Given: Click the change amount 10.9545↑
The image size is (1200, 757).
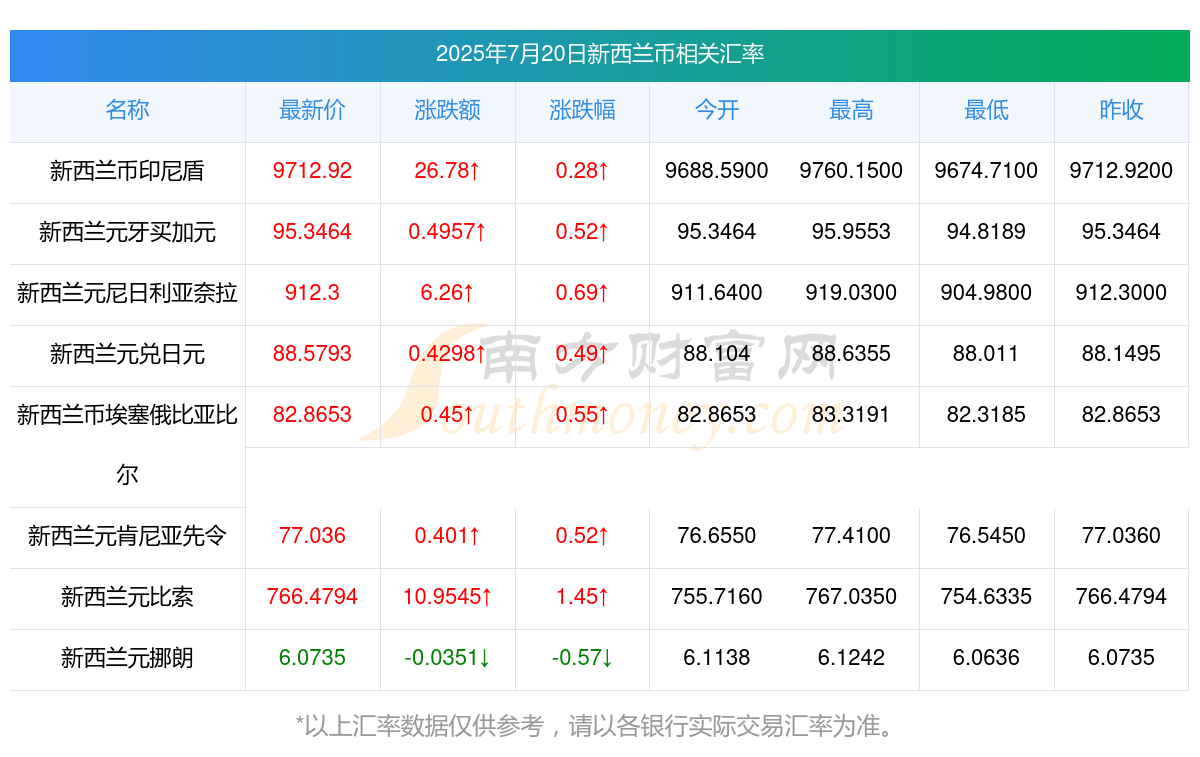Looking at the screenshot, I should (x=447, y=597).
